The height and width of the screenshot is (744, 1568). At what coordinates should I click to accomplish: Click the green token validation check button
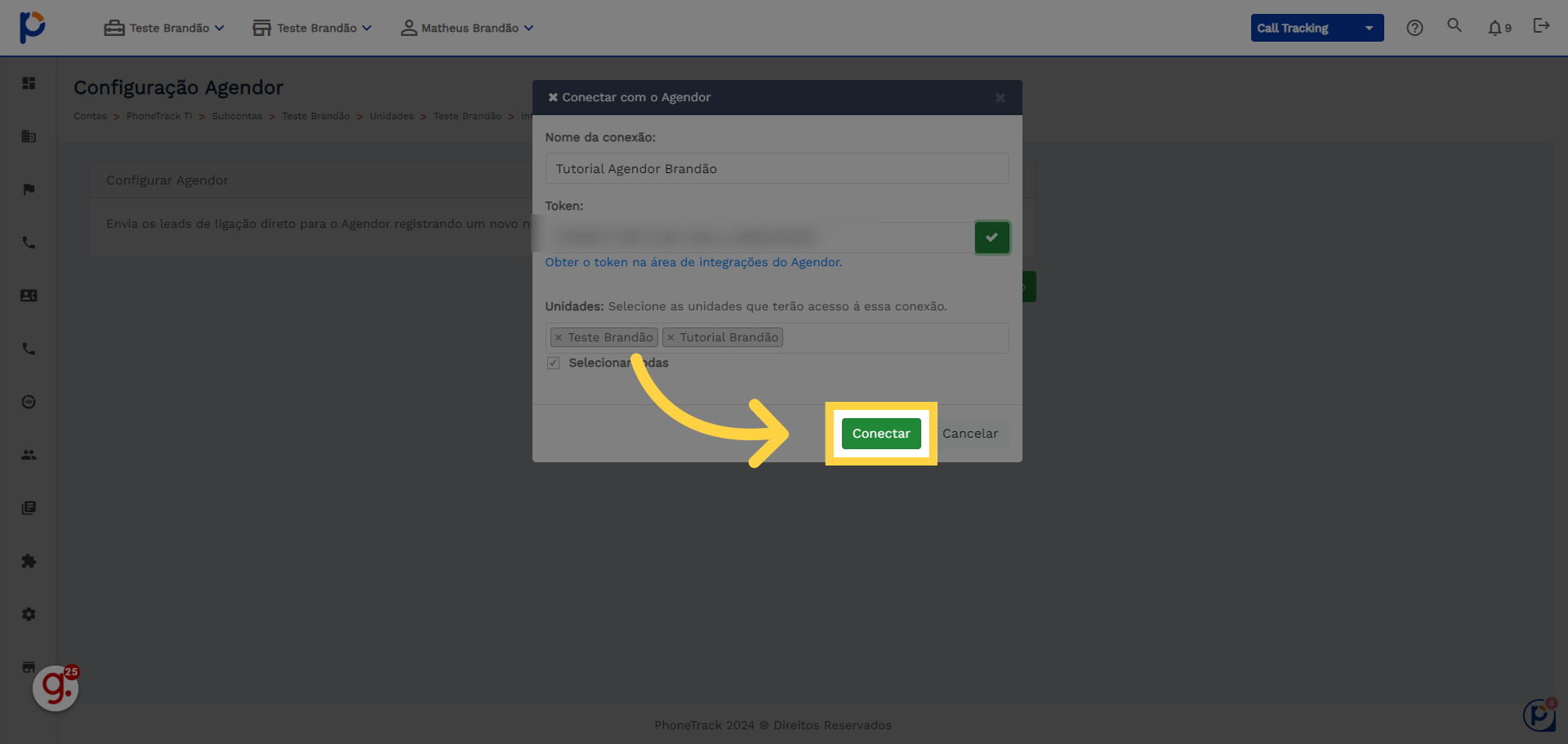(991, 238)
